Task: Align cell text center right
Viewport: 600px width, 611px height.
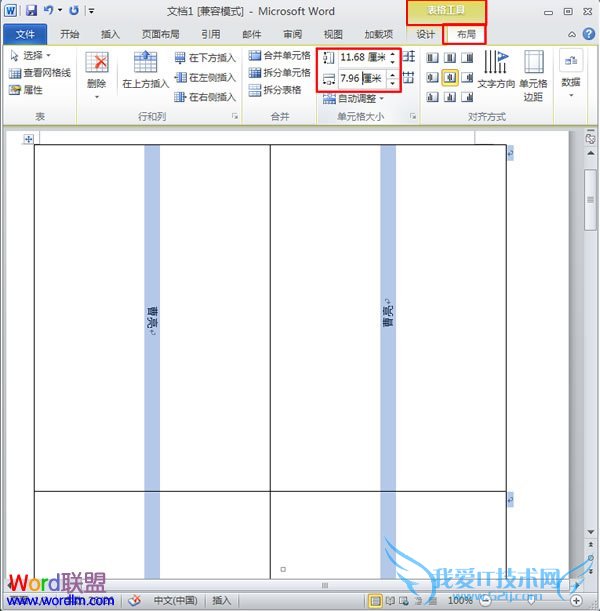Action: click(x=467, y=78)
